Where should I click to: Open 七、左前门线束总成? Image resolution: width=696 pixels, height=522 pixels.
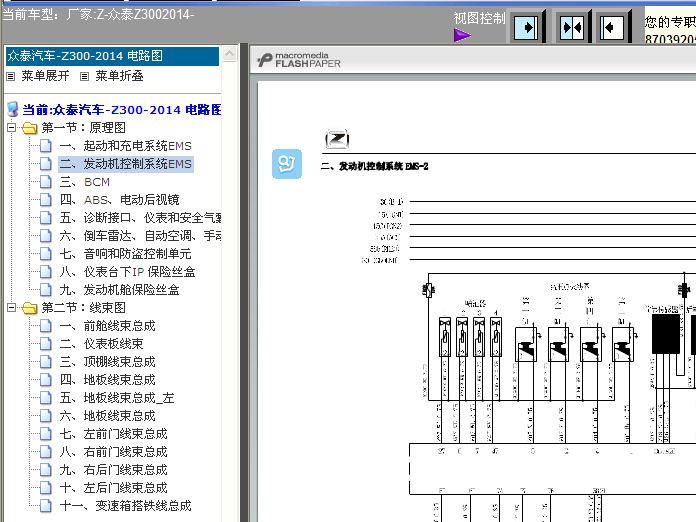[114, 434]
